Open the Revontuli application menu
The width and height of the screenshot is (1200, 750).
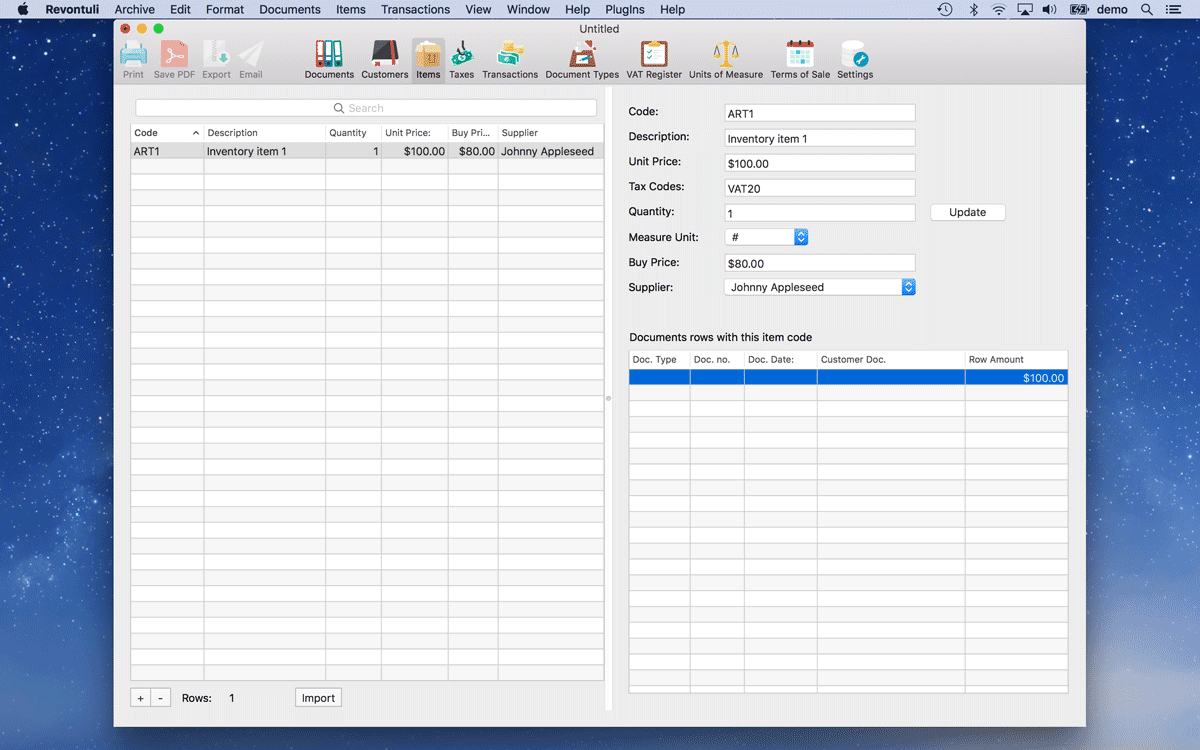click(x=72, y=9)
